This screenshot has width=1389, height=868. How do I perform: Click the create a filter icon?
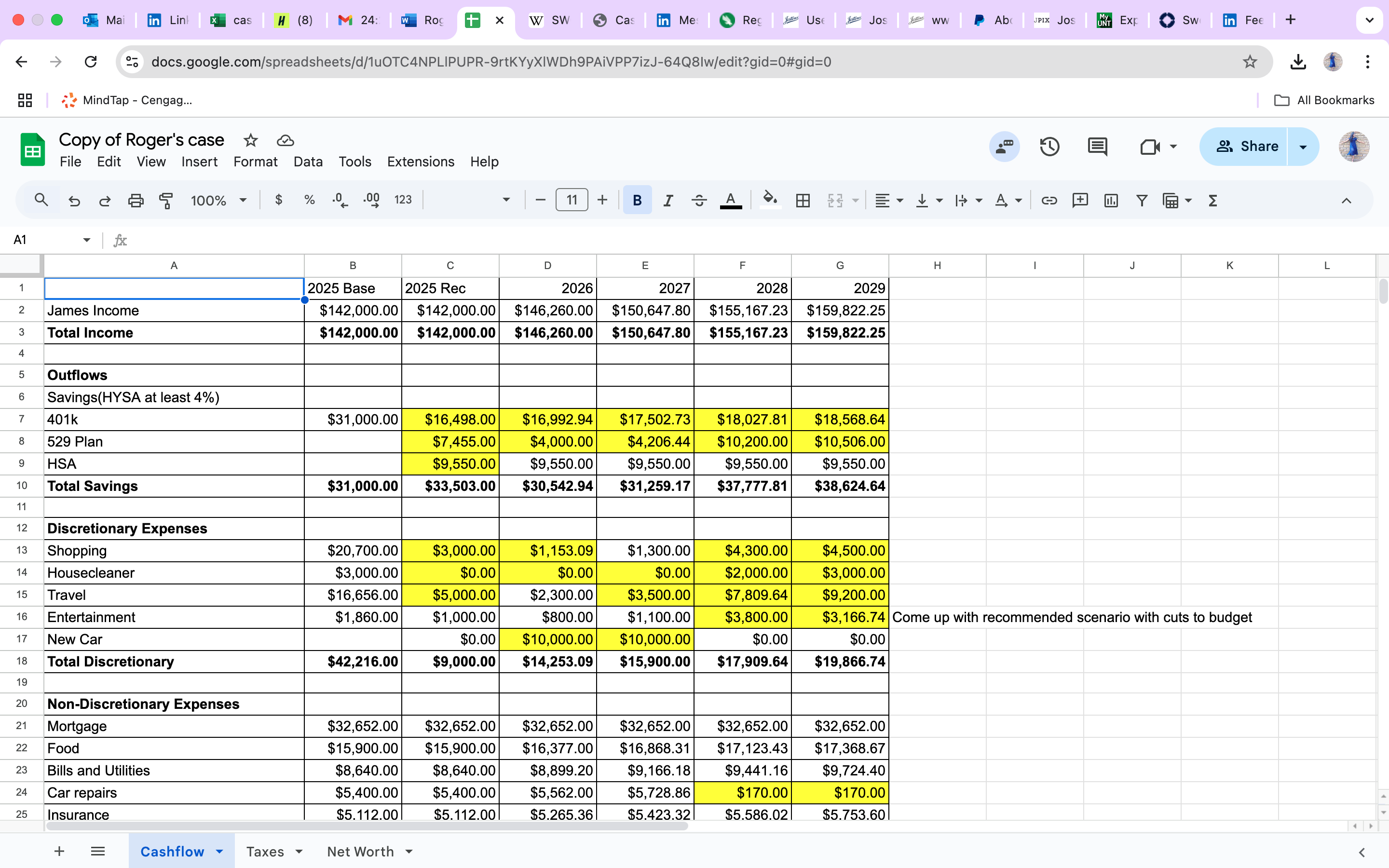coord(1142,200)
